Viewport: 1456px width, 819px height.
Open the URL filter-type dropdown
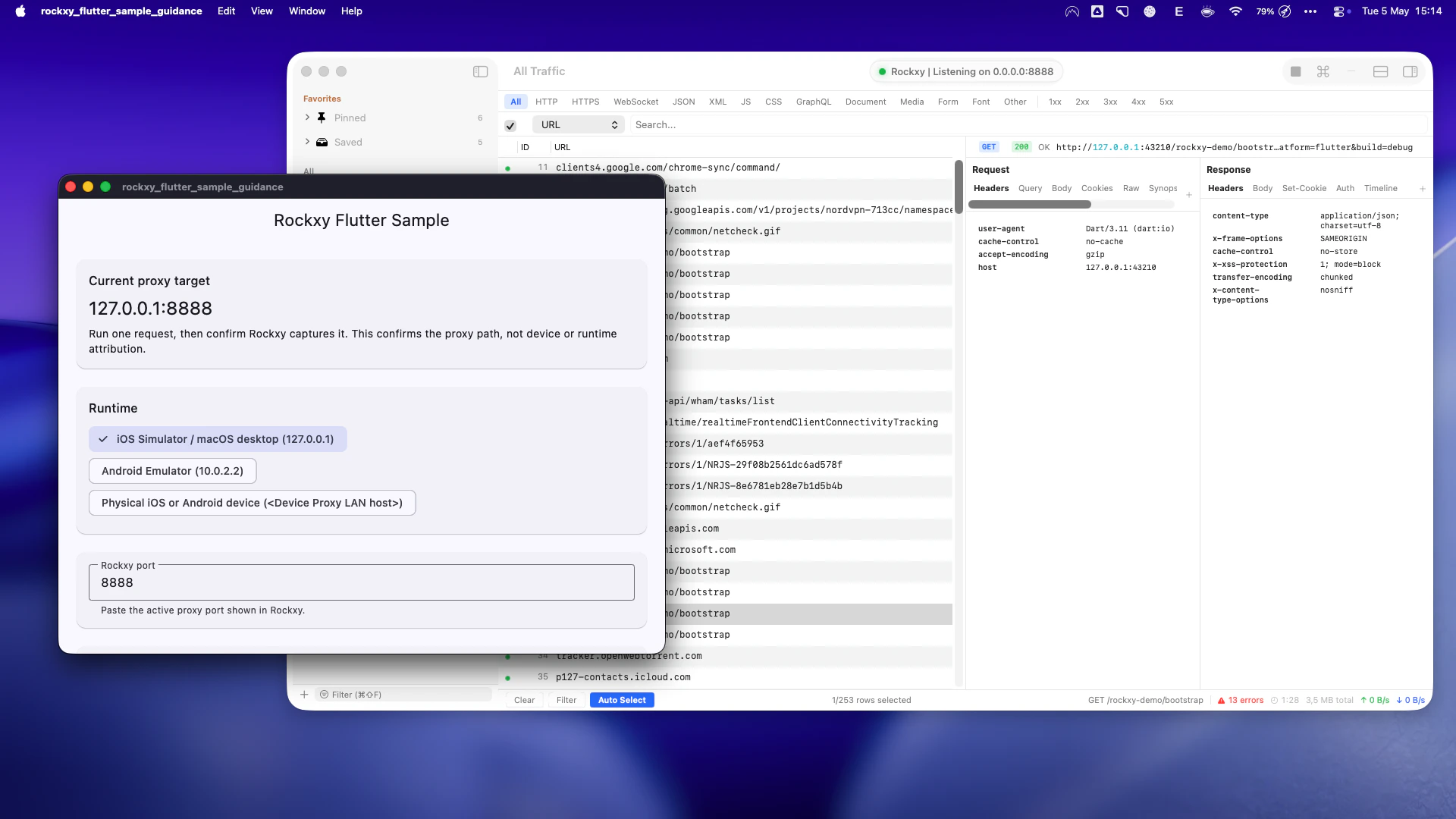coord(578,125)
